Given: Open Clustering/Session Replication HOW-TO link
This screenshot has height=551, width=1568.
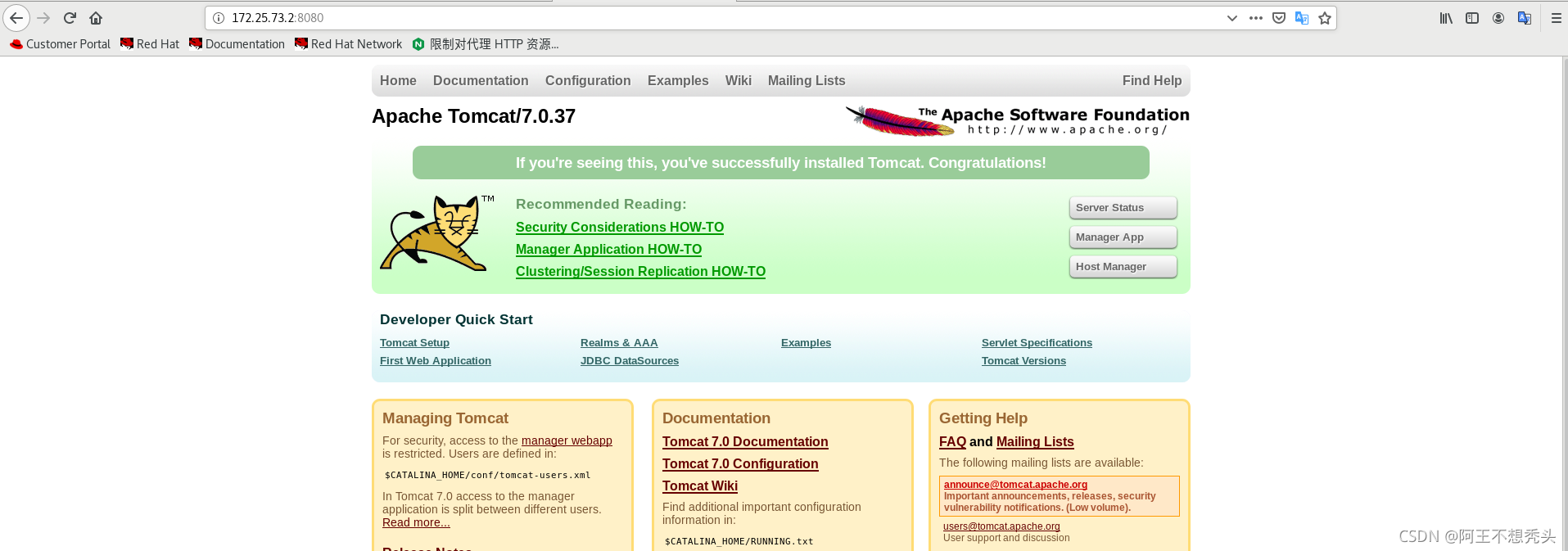Looking at the screenshot, I should (x=640, y=272).
